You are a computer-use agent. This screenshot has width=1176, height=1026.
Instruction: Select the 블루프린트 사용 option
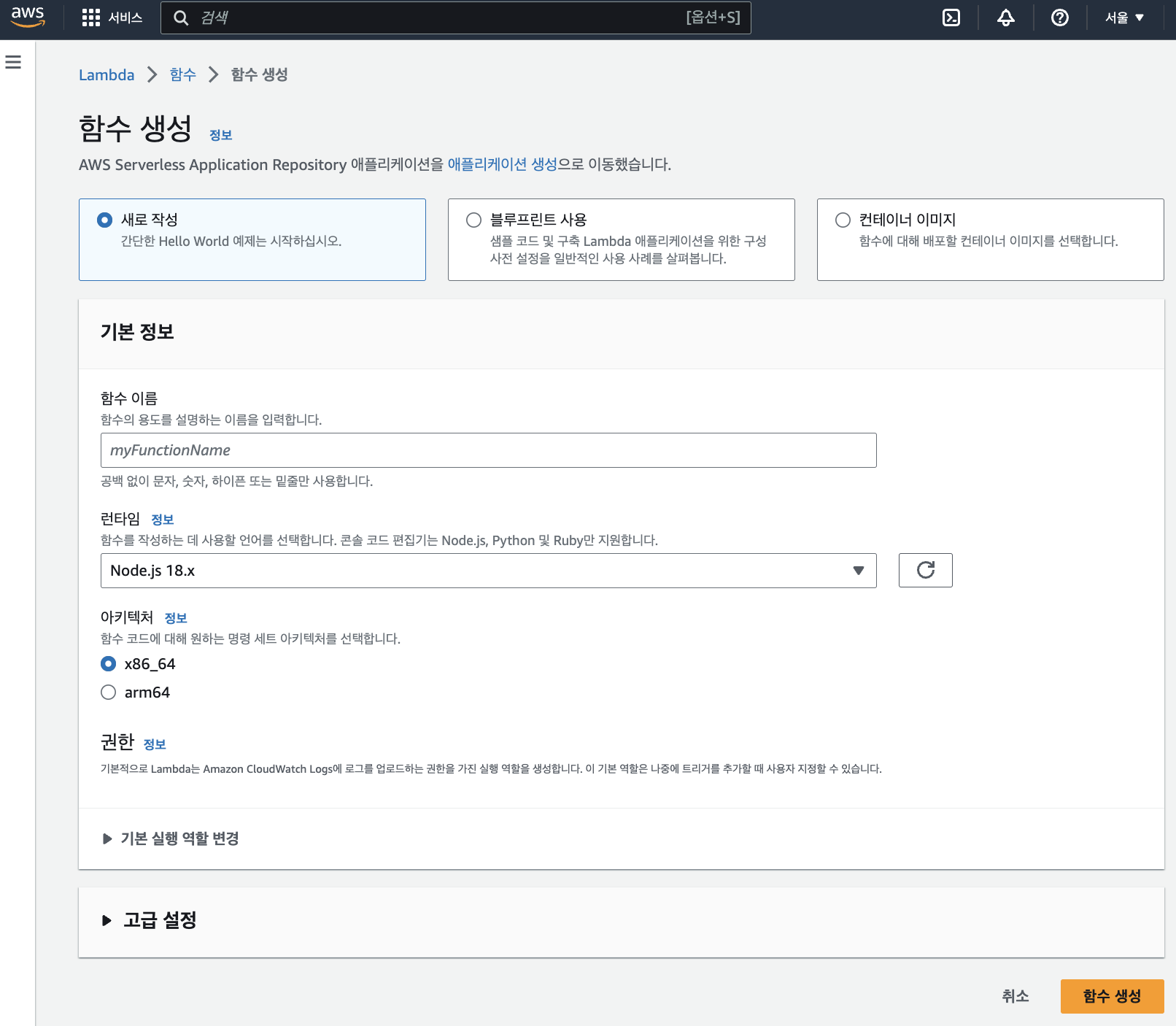pyautogui.click(x=622, y=239)
